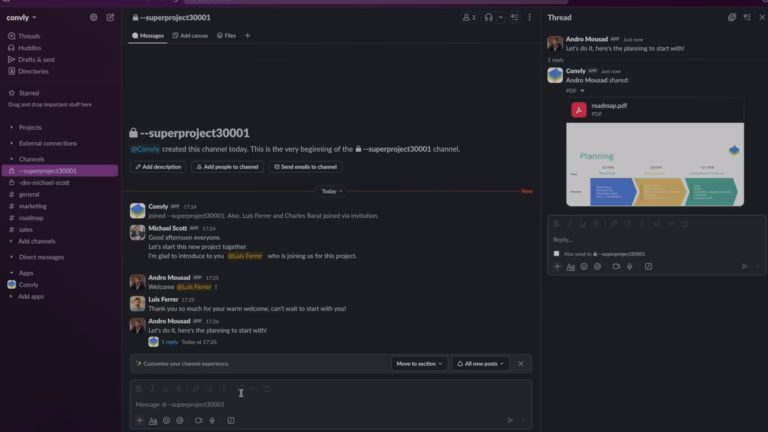Open the Add canvas tab
The image size is (768, 432).
point(190,36)
